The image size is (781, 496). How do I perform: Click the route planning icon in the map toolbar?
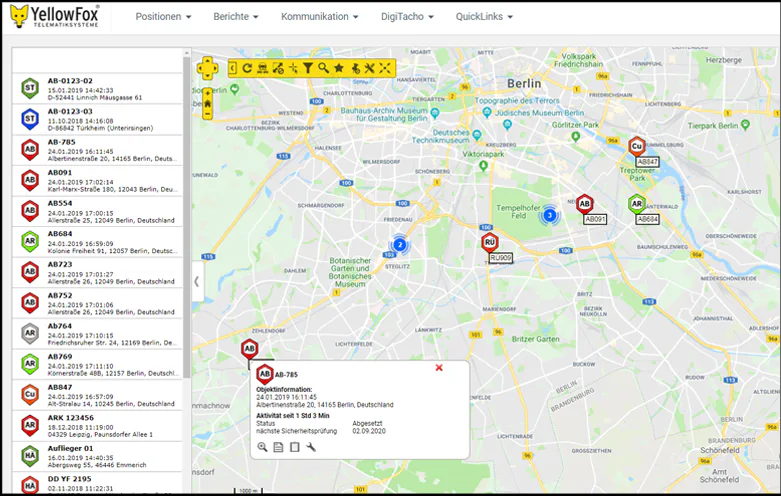pos(278,68)
